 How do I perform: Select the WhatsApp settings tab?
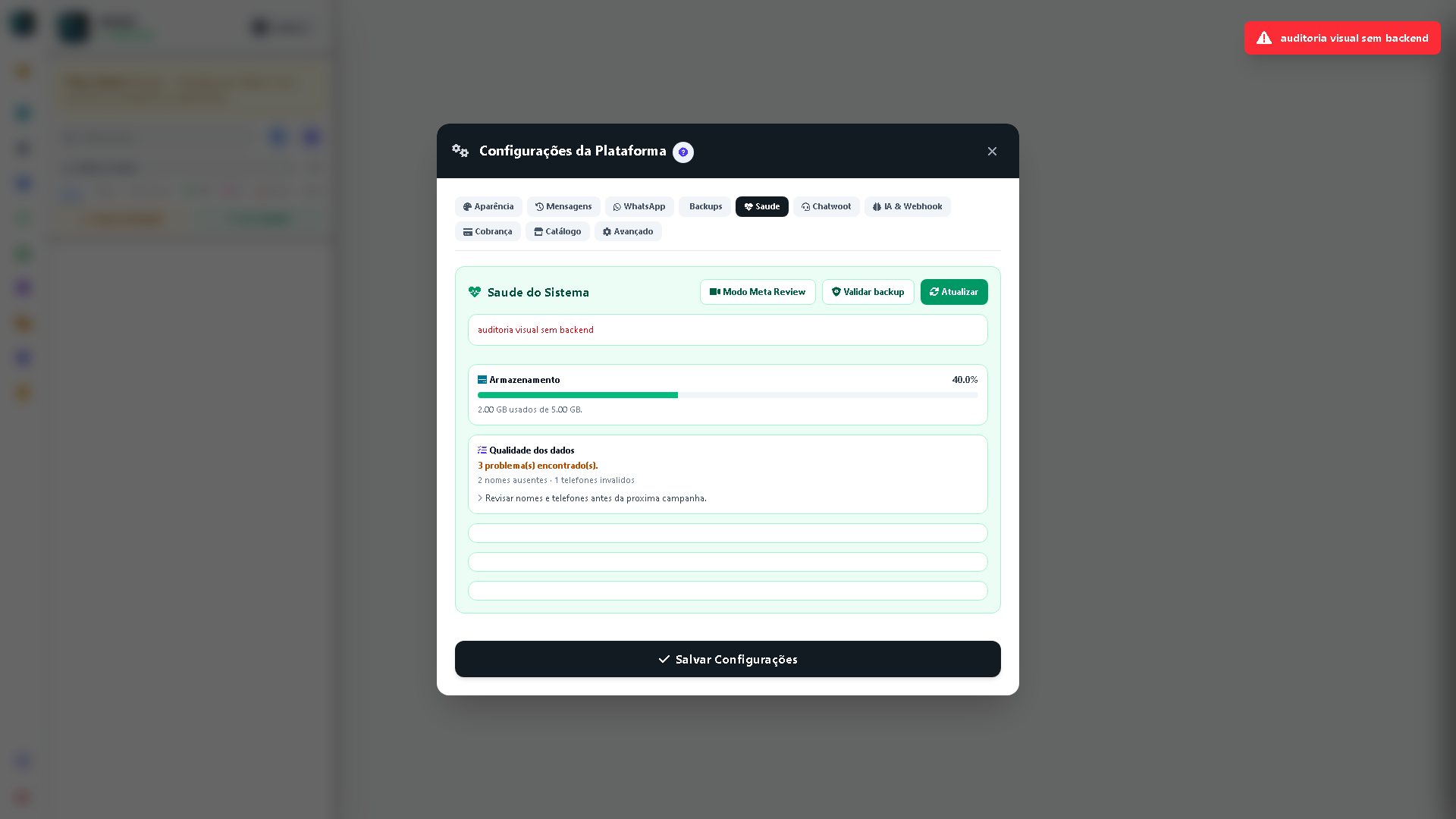point(639,206)
